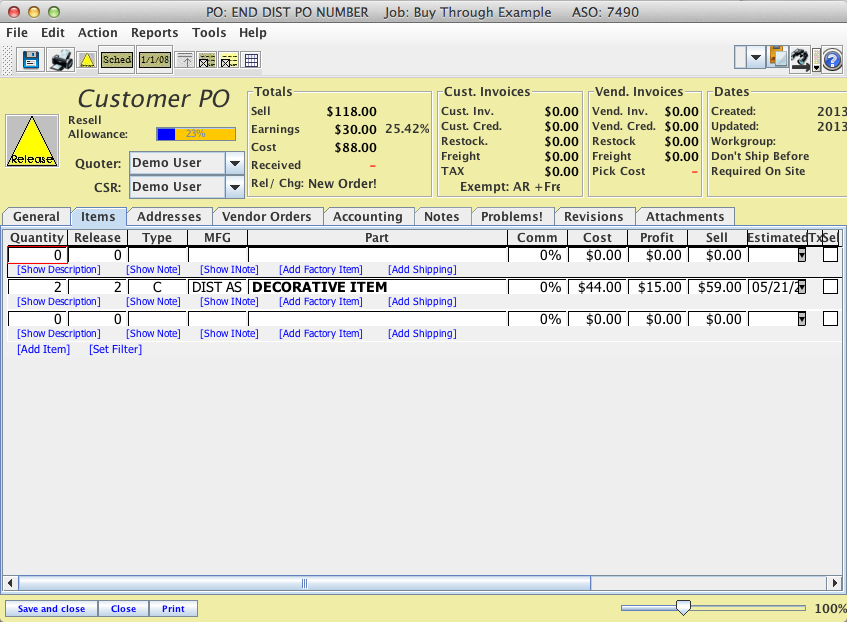Click the Sched toolbar button

(x=117, y=60)
